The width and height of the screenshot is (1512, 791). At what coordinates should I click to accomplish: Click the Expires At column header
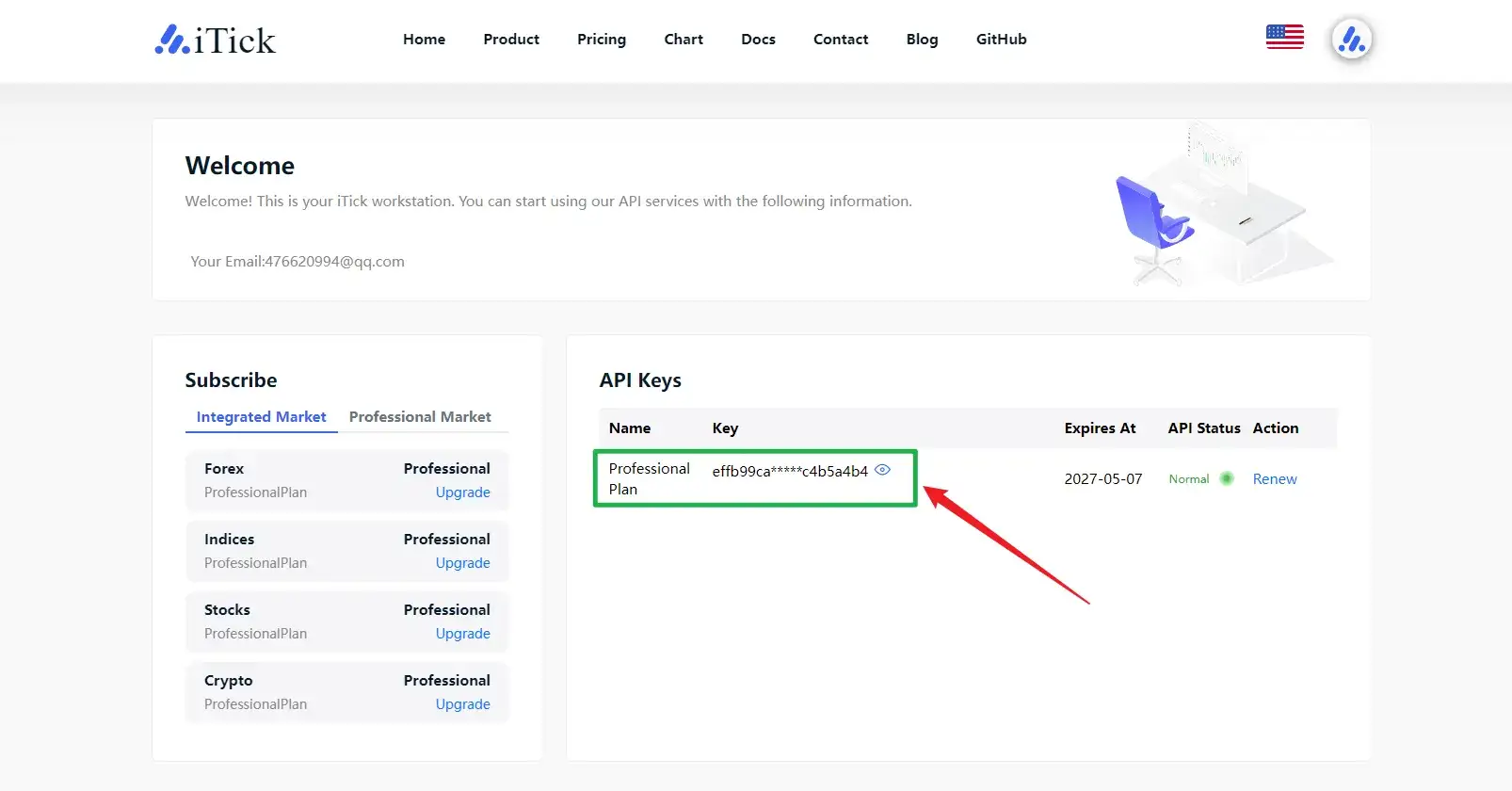pyautogui.click(x=1100, y=428)
